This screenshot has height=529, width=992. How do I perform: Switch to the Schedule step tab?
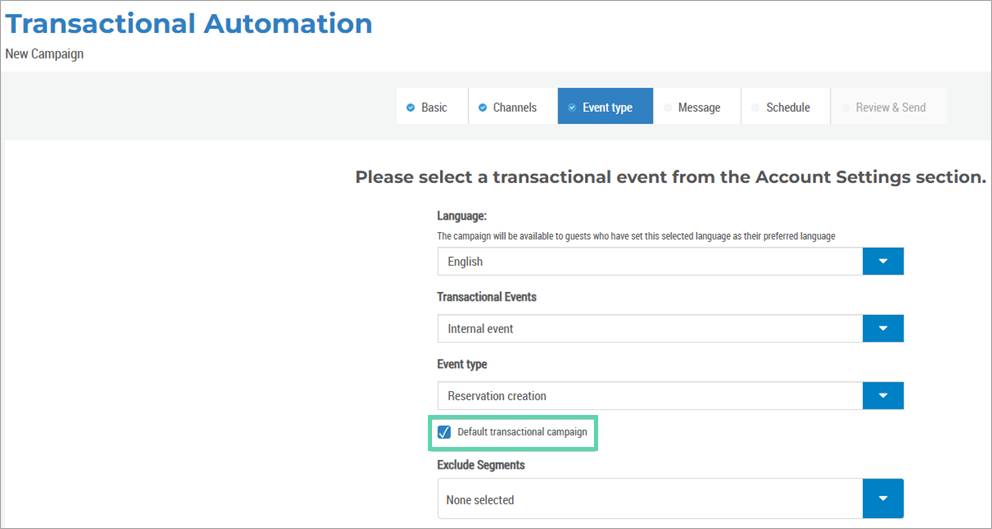point(786,106)
